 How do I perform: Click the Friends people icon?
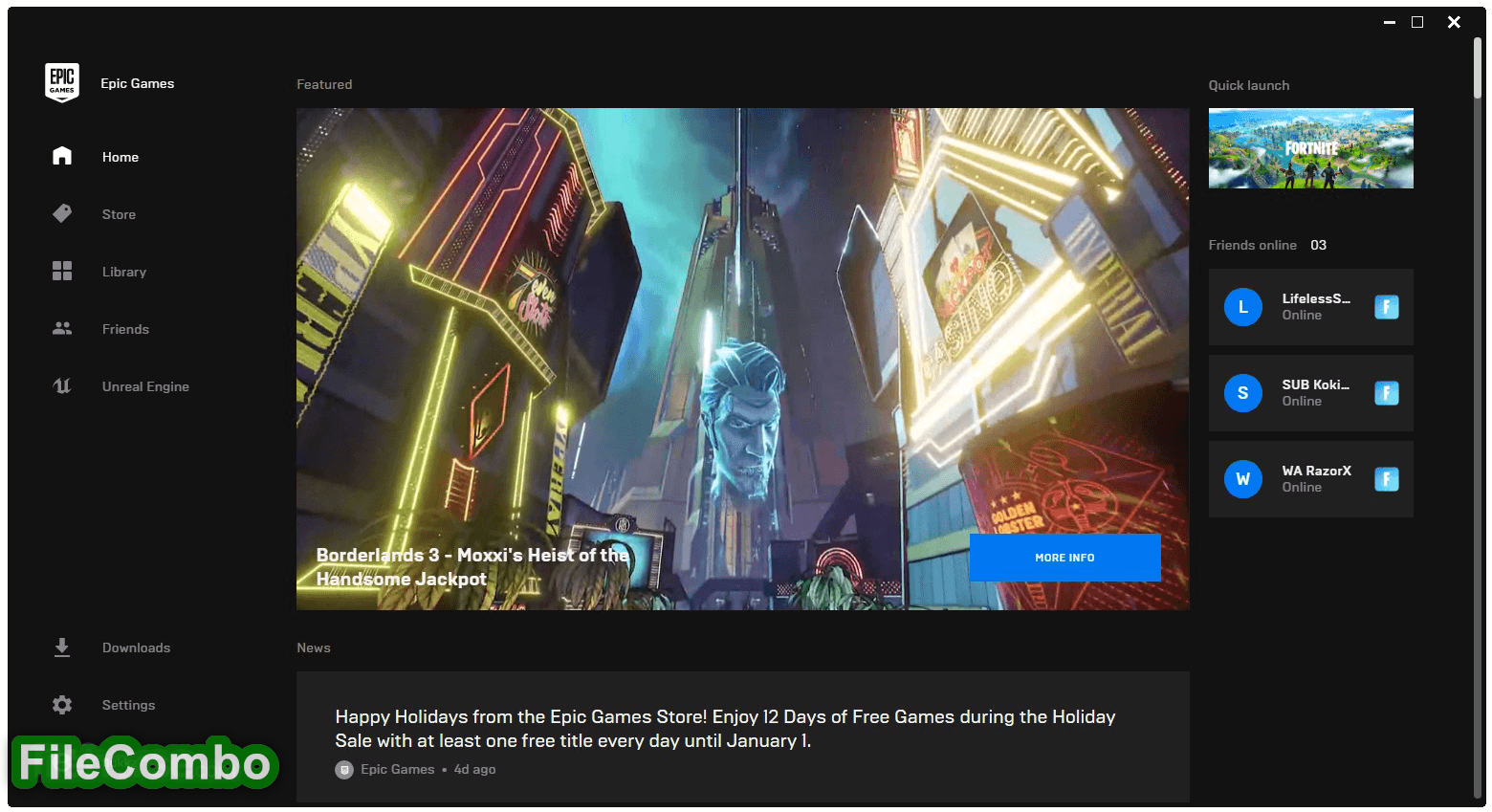[x=62, y=328]
